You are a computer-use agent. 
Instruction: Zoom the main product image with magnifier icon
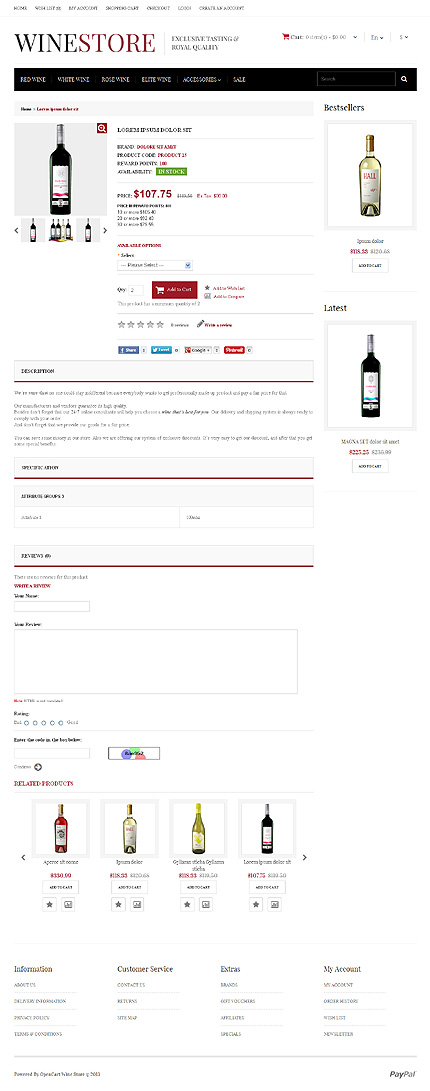102,128
